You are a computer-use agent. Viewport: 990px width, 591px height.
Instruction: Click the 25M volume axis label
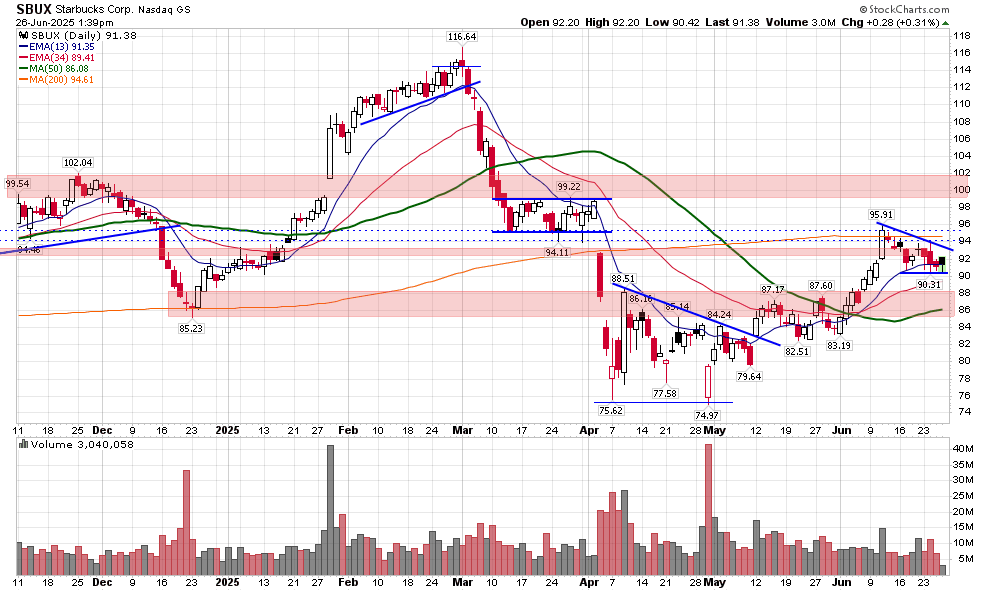[x=962, y=496]
